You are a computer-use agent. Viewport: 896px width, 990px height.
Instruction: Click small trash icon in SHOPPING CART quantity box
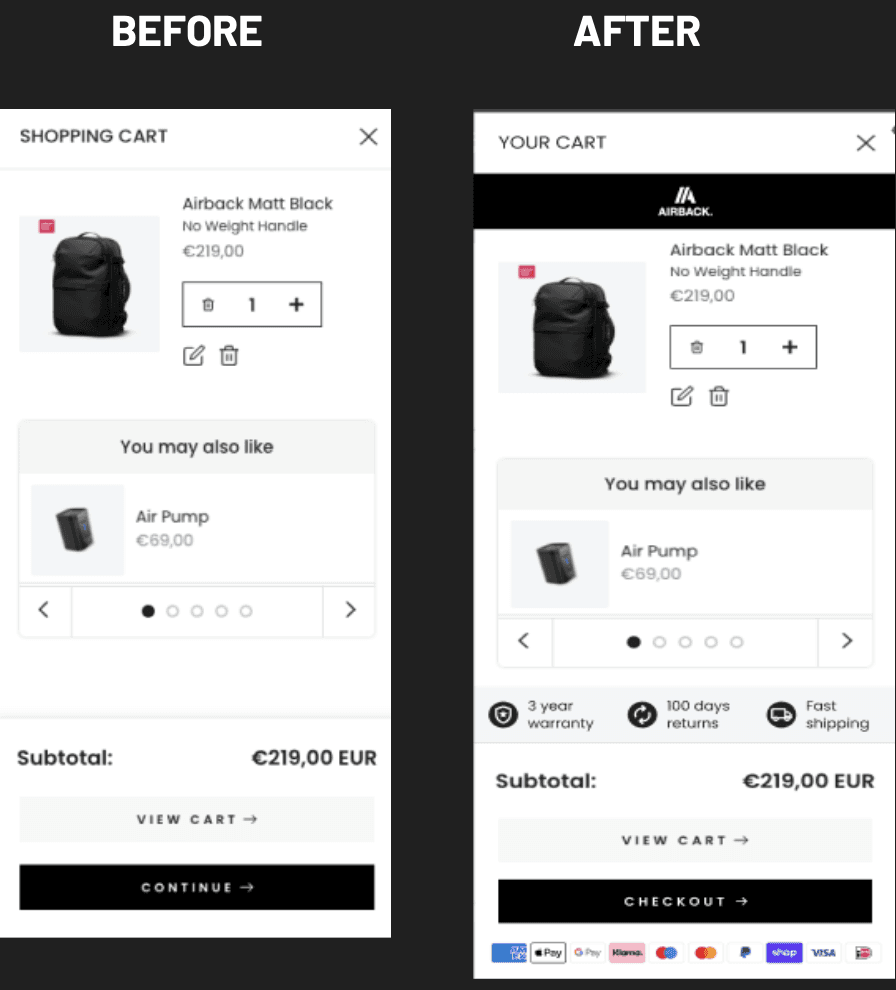[x=208, y=305]
